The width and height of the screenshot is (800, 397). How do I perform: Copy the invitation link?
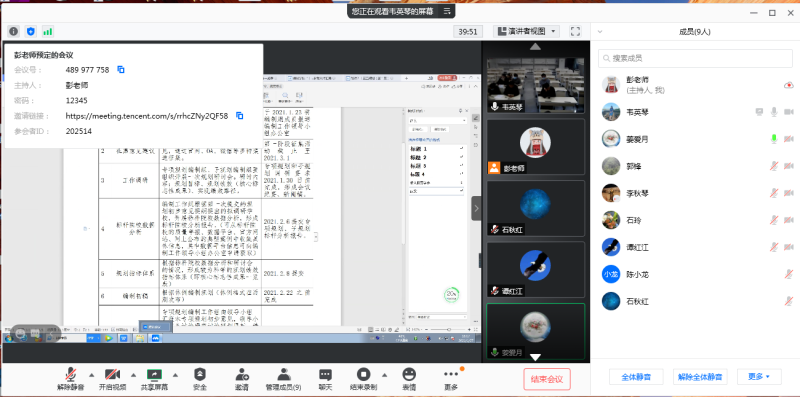click(x=239, y=116)
